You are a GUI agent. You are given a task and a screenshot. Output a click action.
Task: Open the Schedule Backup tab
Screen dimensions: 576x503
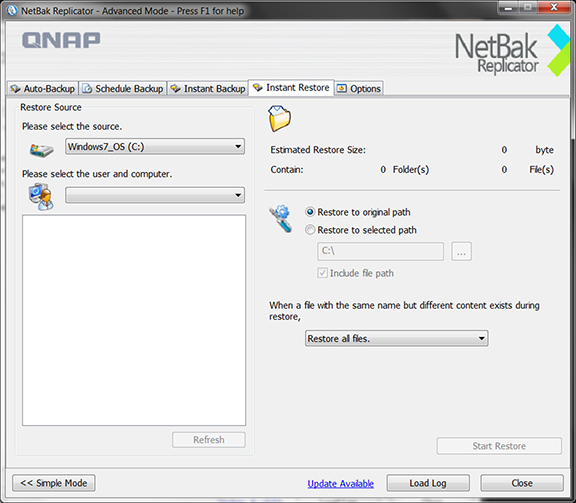click(123, 89)
